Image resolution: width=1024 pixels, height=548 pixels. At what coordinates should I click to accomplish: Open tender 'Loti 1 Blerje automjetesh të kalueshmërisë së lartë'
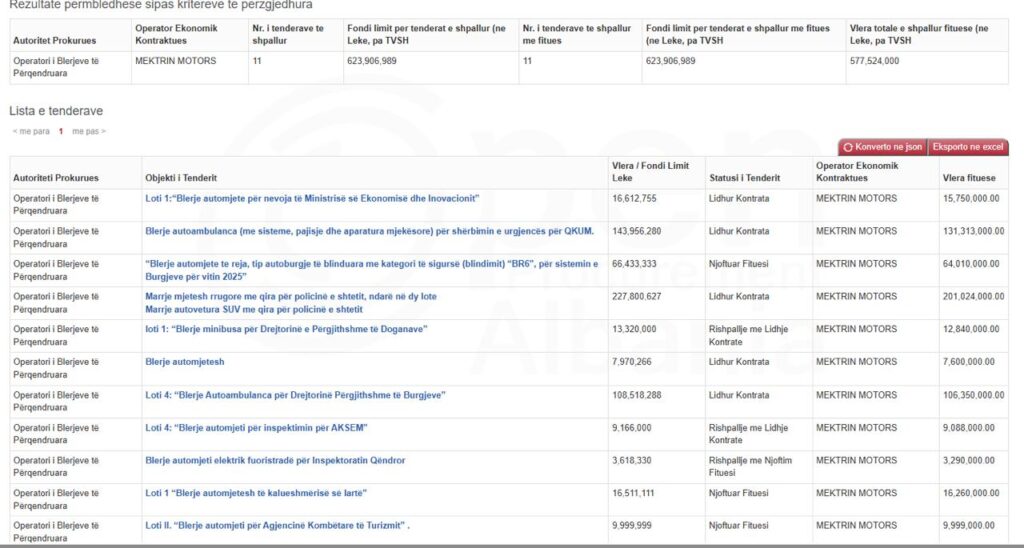tap(256, 493)
